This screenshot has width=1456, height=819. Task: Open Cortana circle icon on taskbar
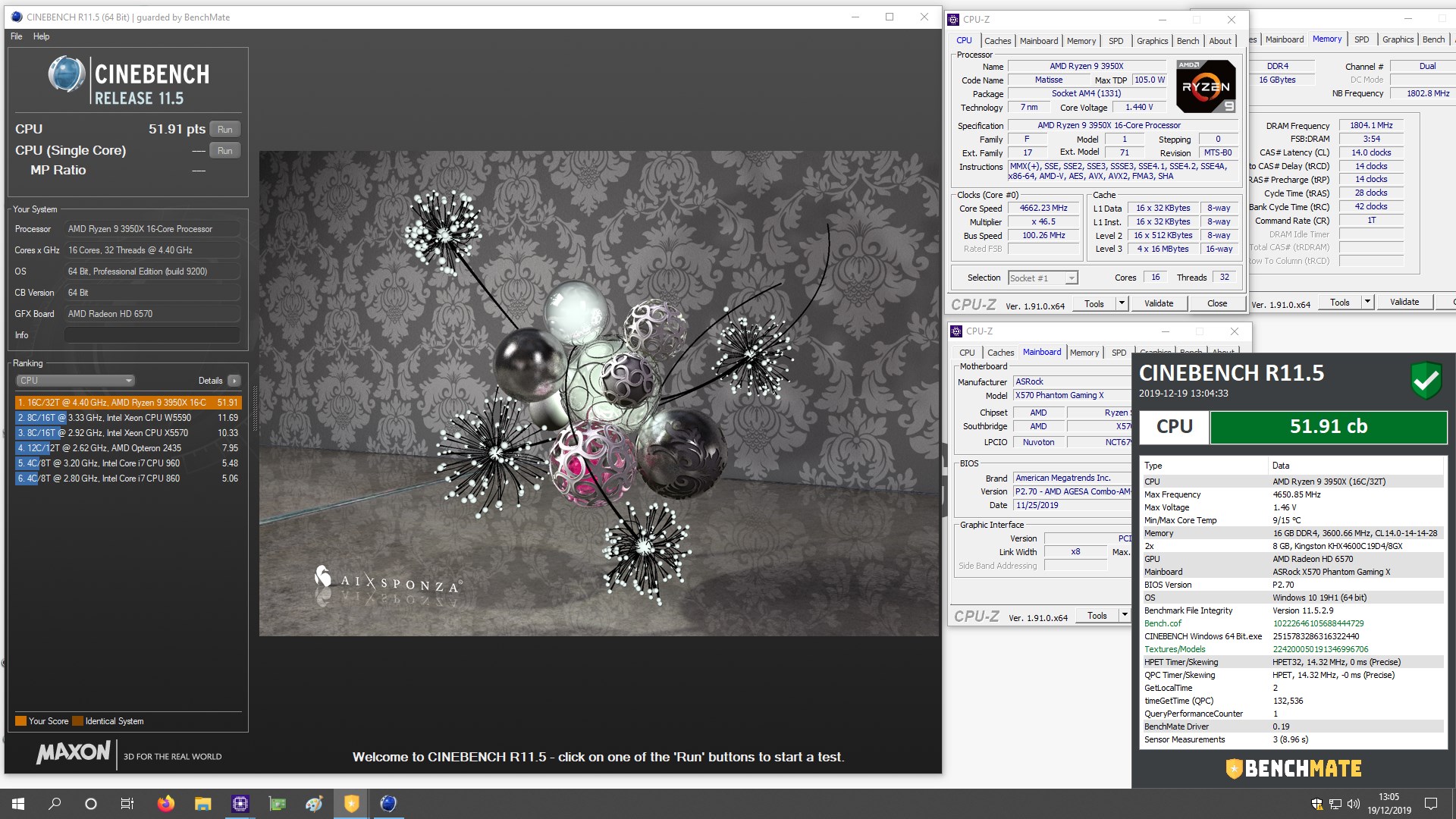click(x=91, y=804)
